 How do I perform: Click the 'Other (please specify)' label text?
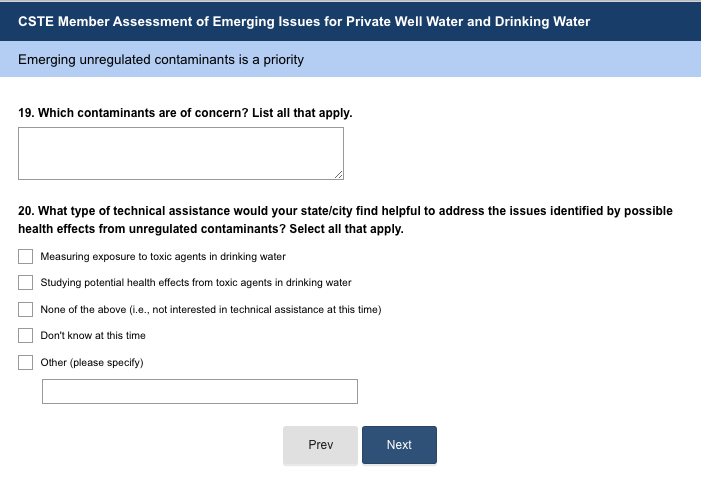tap(92, 362)
